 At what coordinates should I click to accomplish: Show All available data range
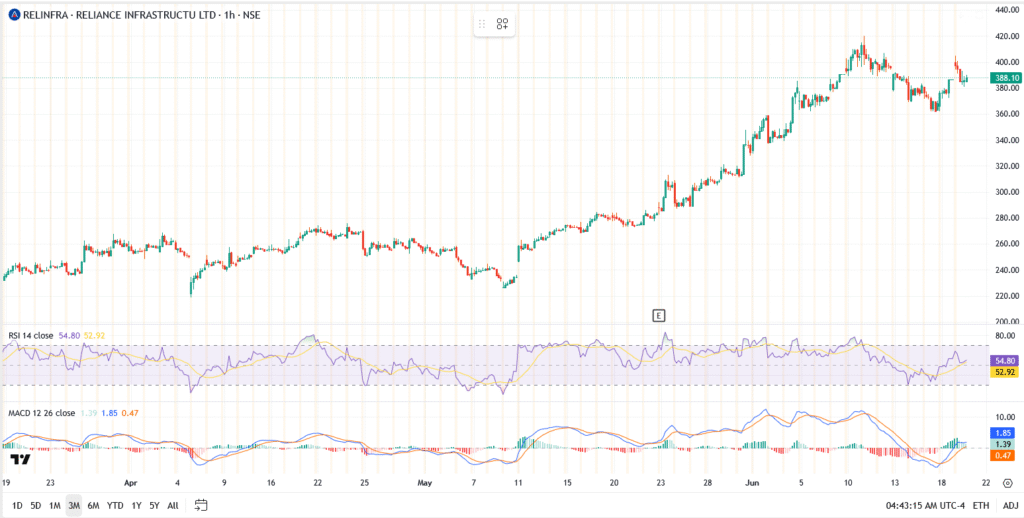click(173, 505)
